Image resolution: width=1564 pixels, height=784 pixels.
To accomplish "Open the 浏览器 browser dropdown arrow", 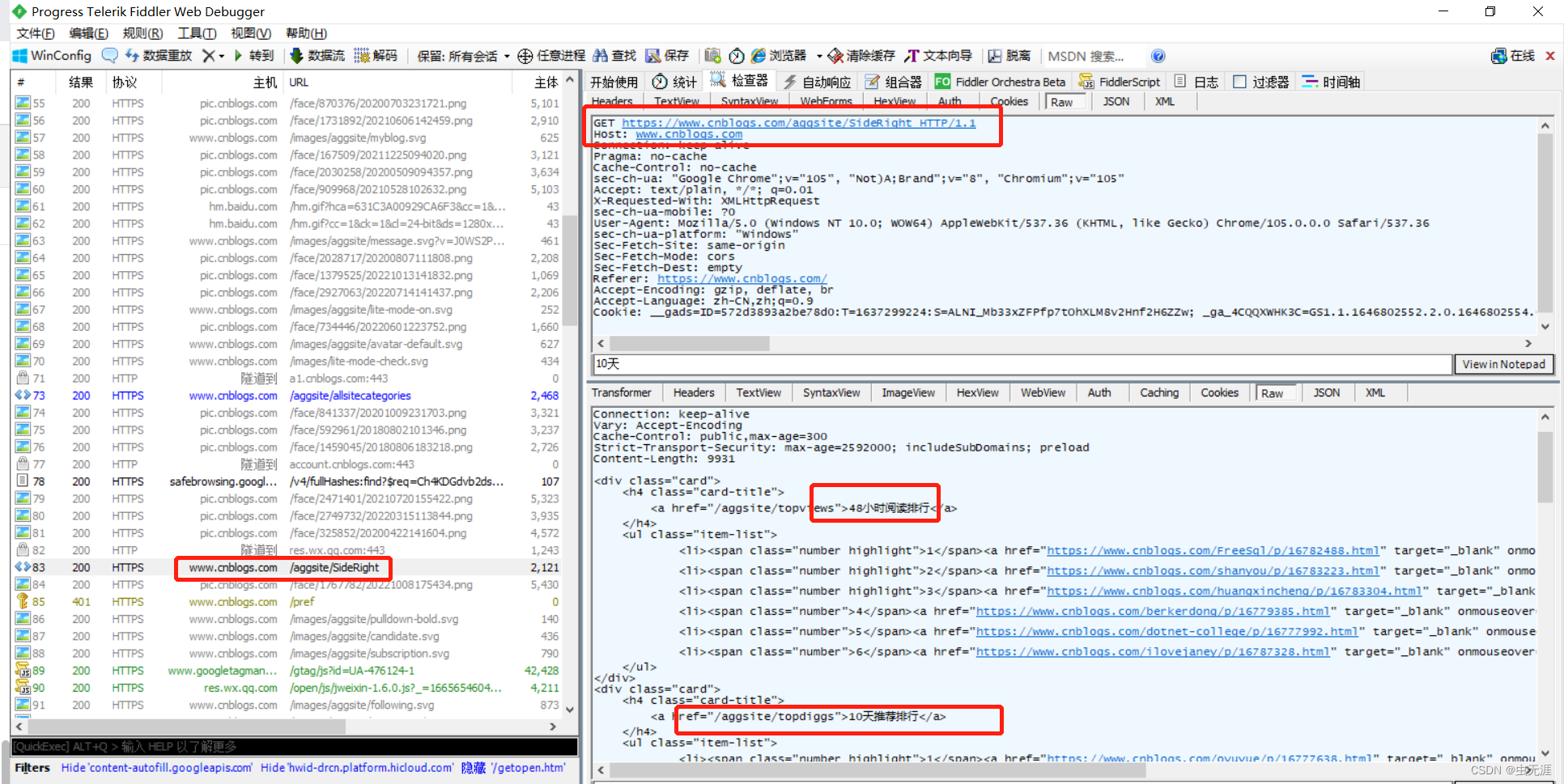I will coord(819,56).
